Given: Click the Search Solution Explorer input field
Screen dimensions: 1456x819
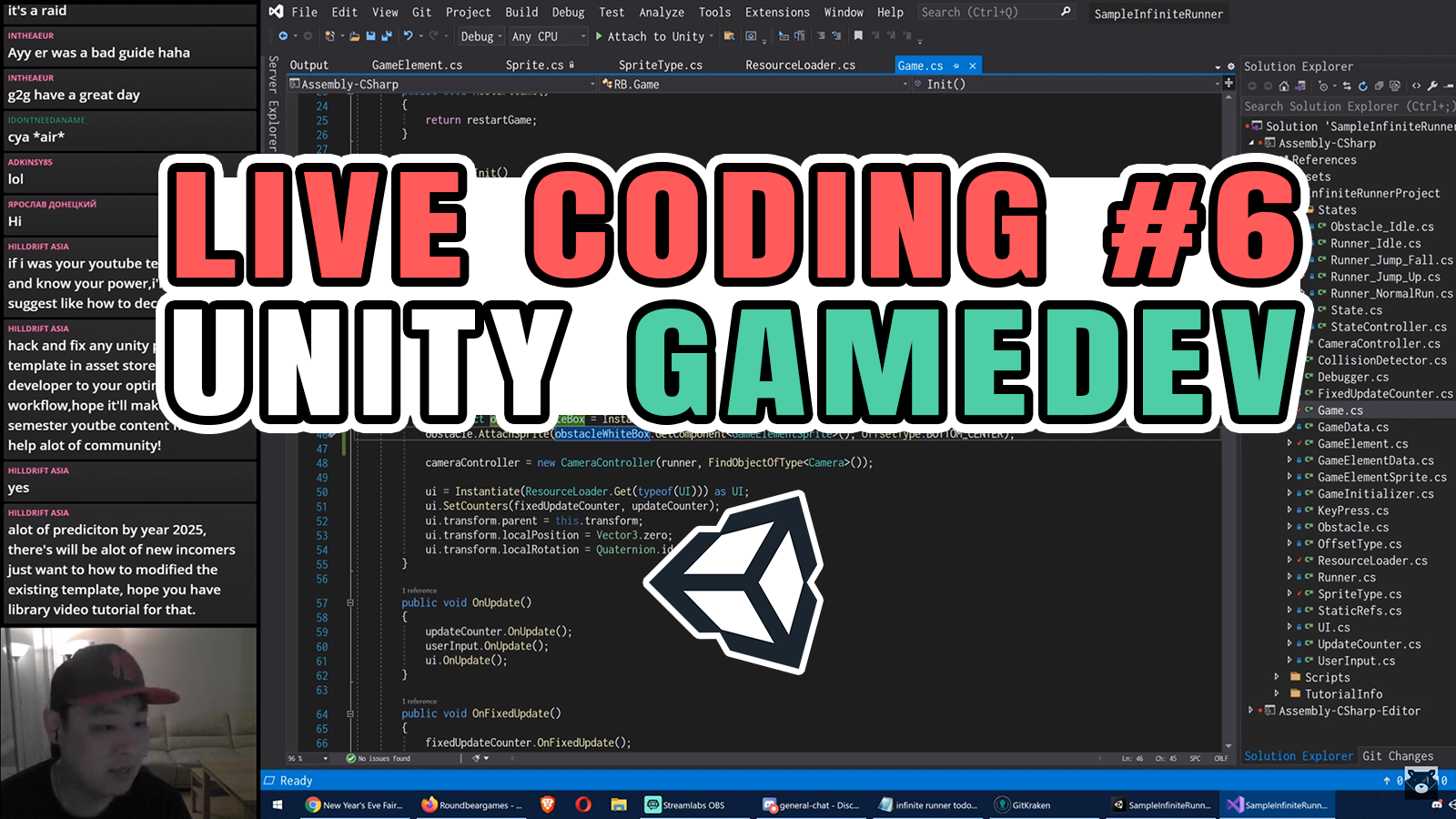Looking at the screenshot, I should coord(1349,106).
